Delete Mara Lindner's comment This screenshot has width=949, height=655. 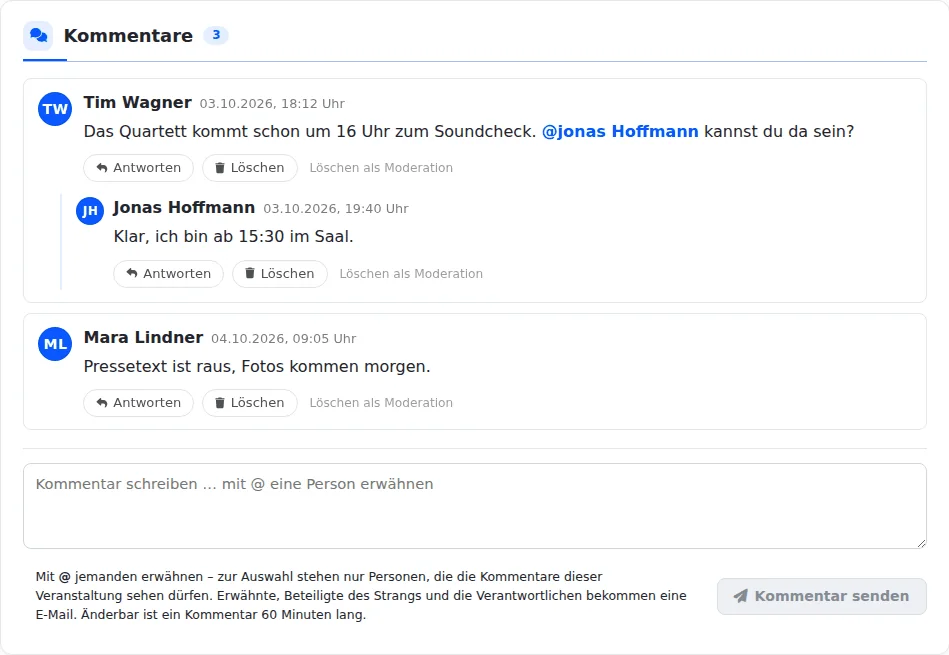pos(250,403)
